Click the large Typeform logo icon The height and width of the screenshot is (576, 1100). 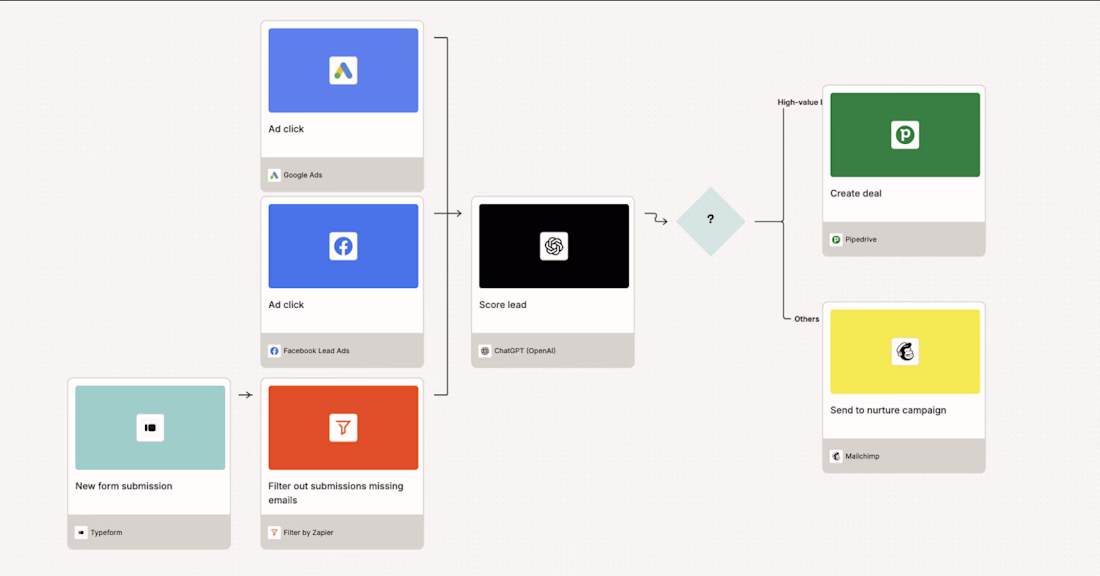pos(150,427)
